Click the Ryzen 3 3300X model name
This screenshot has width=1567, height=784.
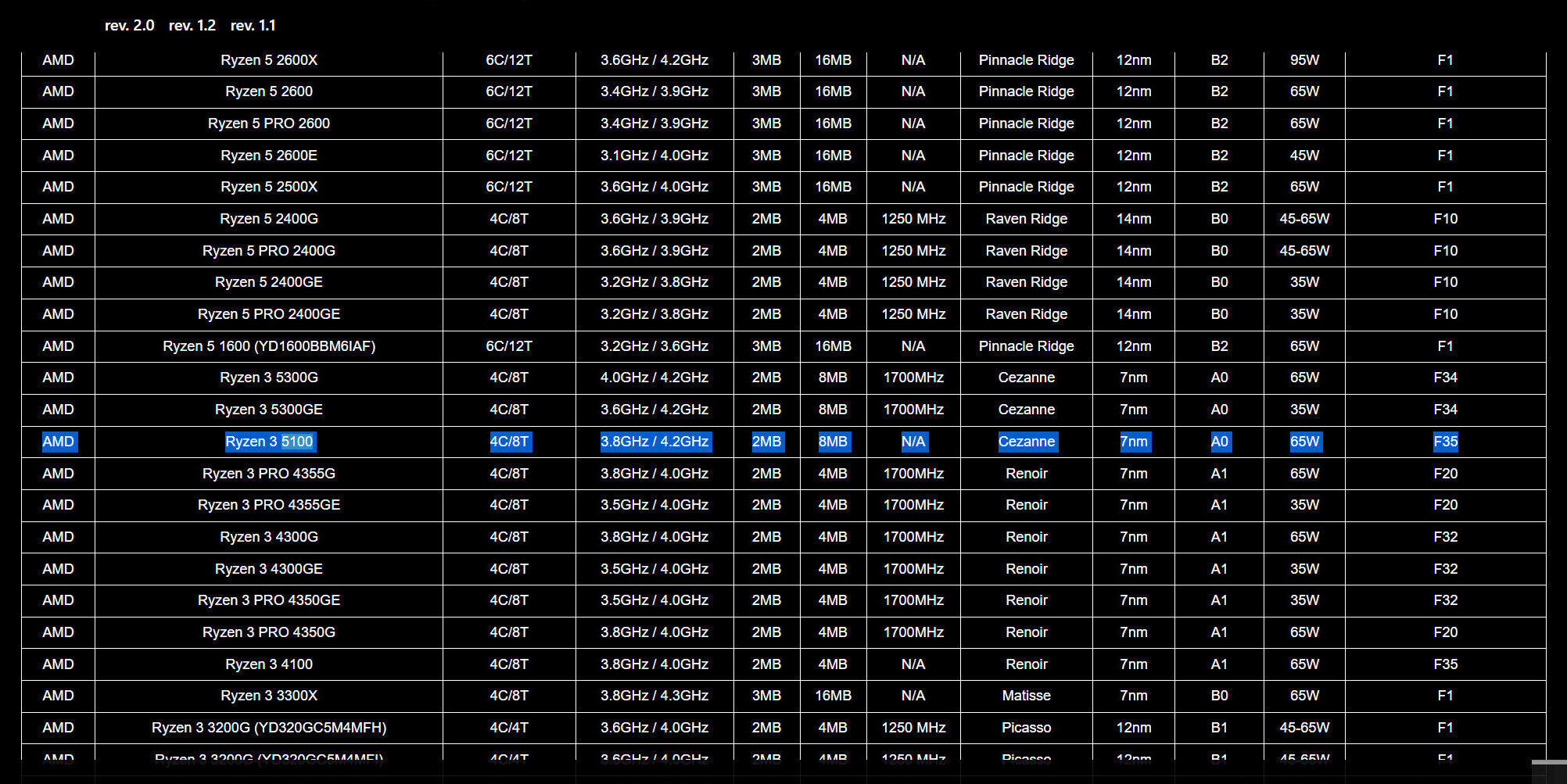click(269, 696)
